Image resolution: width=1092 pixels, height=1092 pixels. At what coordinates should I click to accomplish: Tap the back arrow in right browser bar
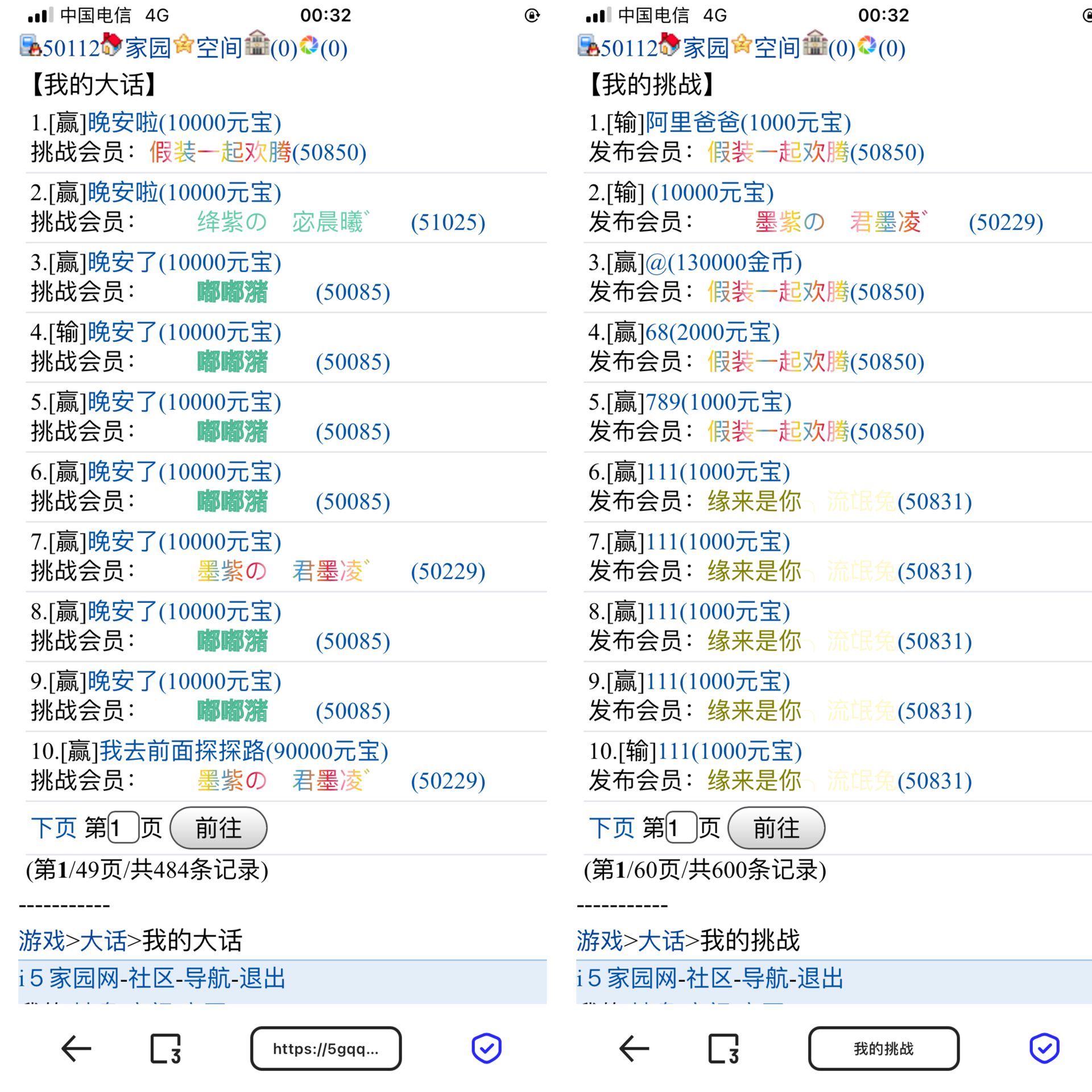[x=634, y=1049]
